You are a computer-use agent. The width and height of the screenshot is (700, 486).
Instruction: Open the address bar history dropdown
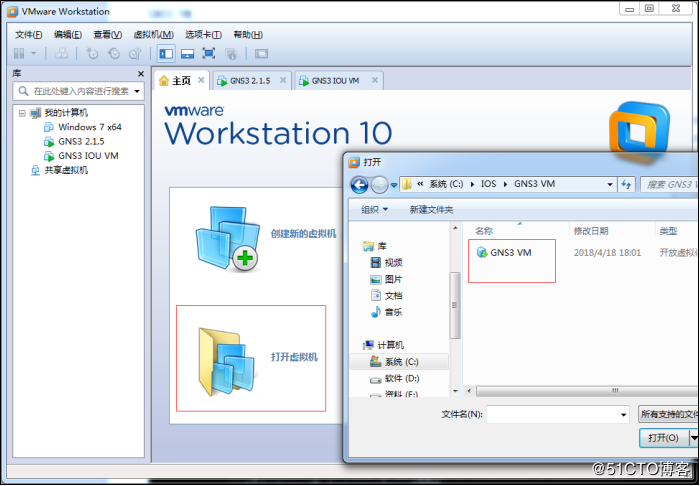pyautogui.click(x=610, y=184)
